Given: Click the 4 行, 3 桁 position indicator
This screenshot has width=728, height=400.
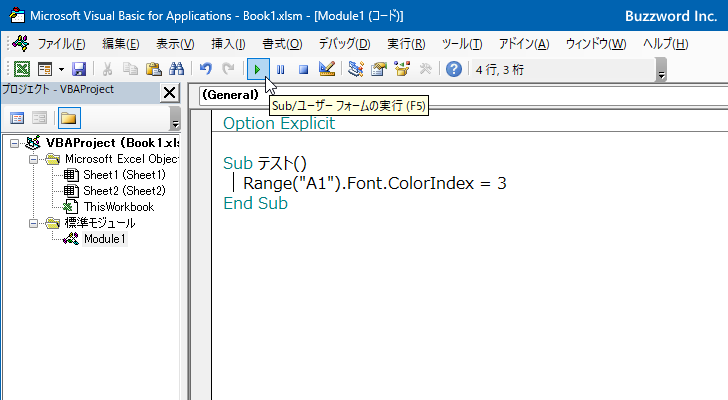Looking at the screenshot, I should pyautogui.click(x=500, y=70).
